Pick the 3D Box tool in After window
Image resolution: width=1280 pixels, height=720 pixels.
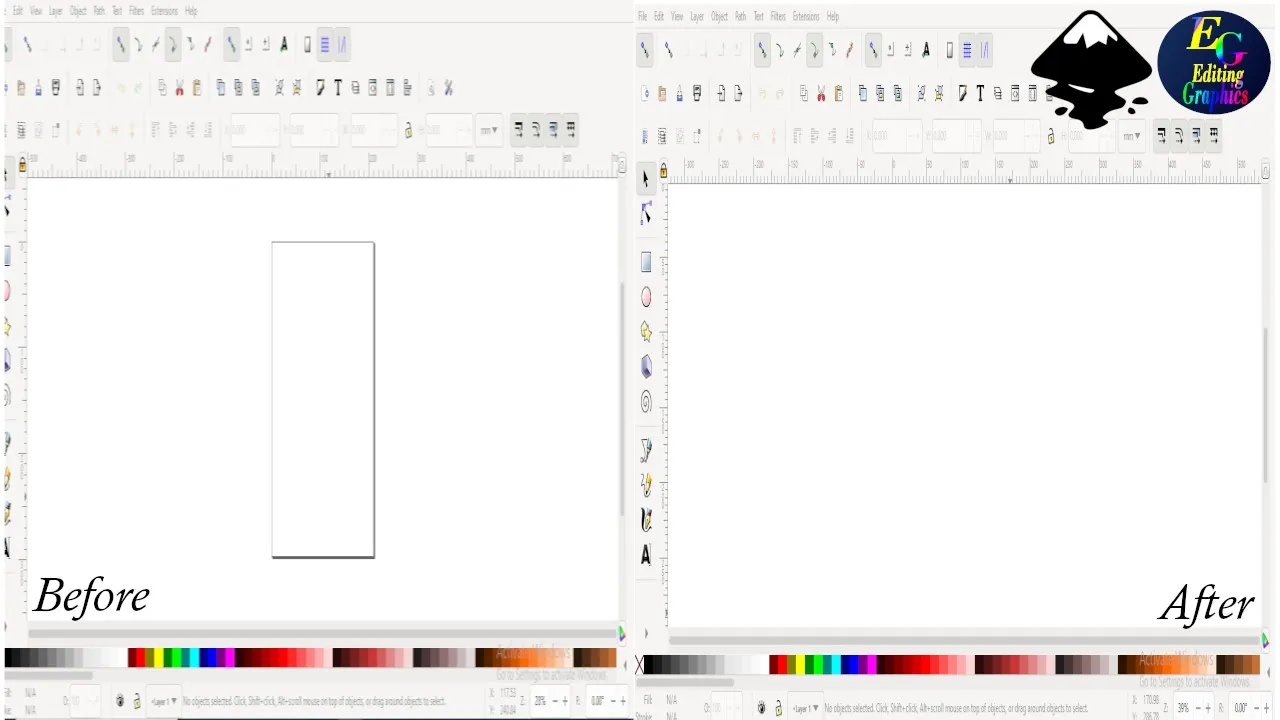[x=646, y=366]
